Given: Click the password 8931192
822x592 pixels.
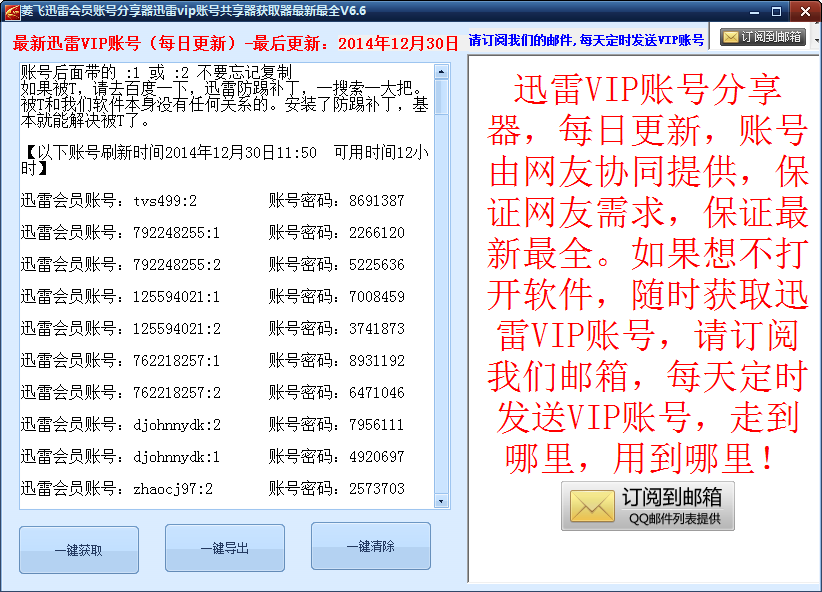Looking at the screenshot, I should (377, 361).
